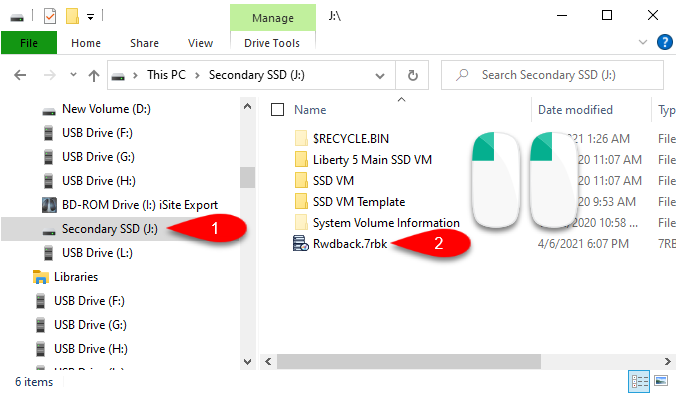
Task: Expand the address bar history dropdown
Action: pyautogui.click(x=380, y=76)
